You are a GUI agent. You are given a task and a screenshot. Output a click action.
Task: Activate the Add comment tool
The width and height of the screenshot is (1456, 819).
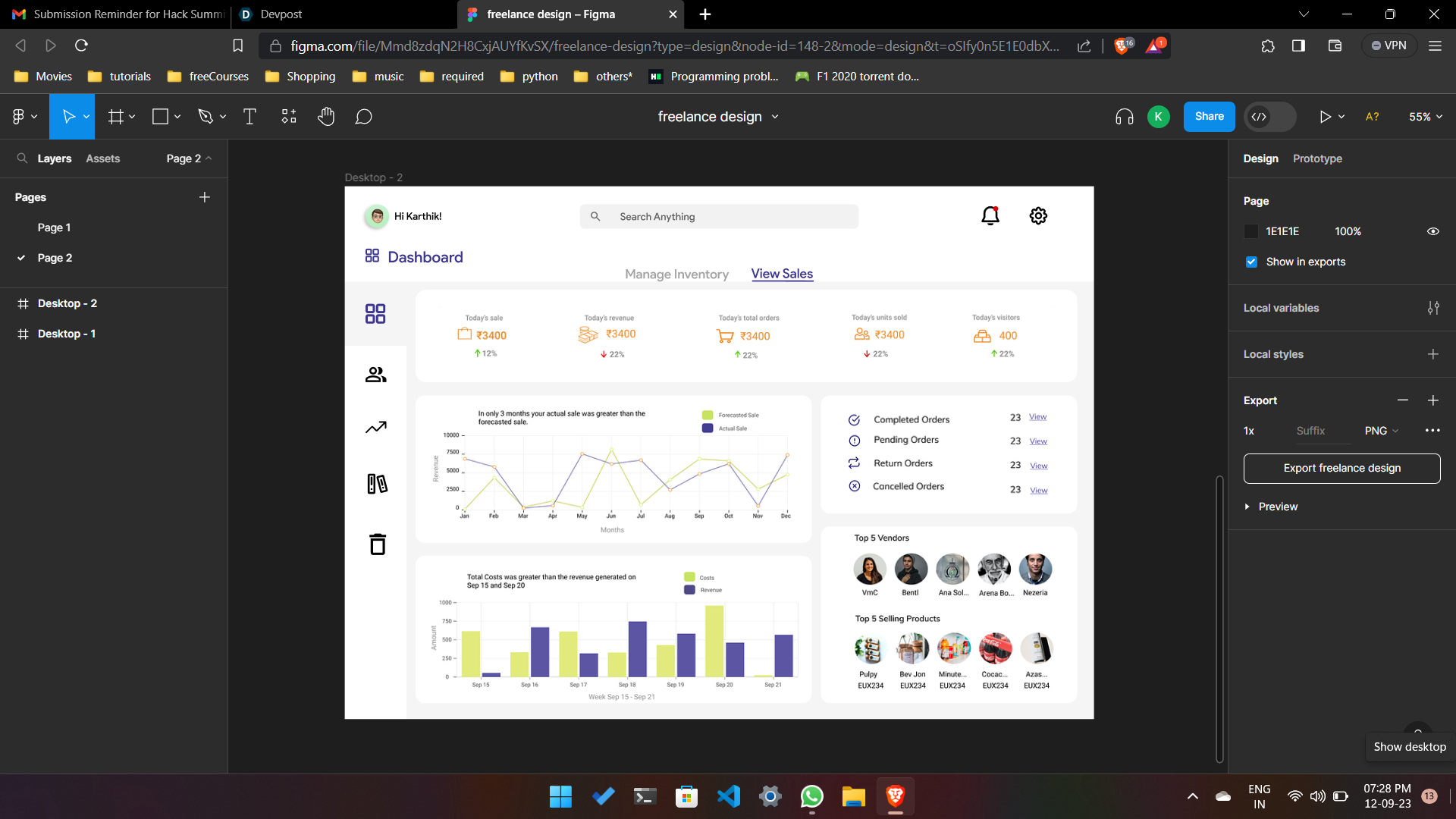coord(364,117)
